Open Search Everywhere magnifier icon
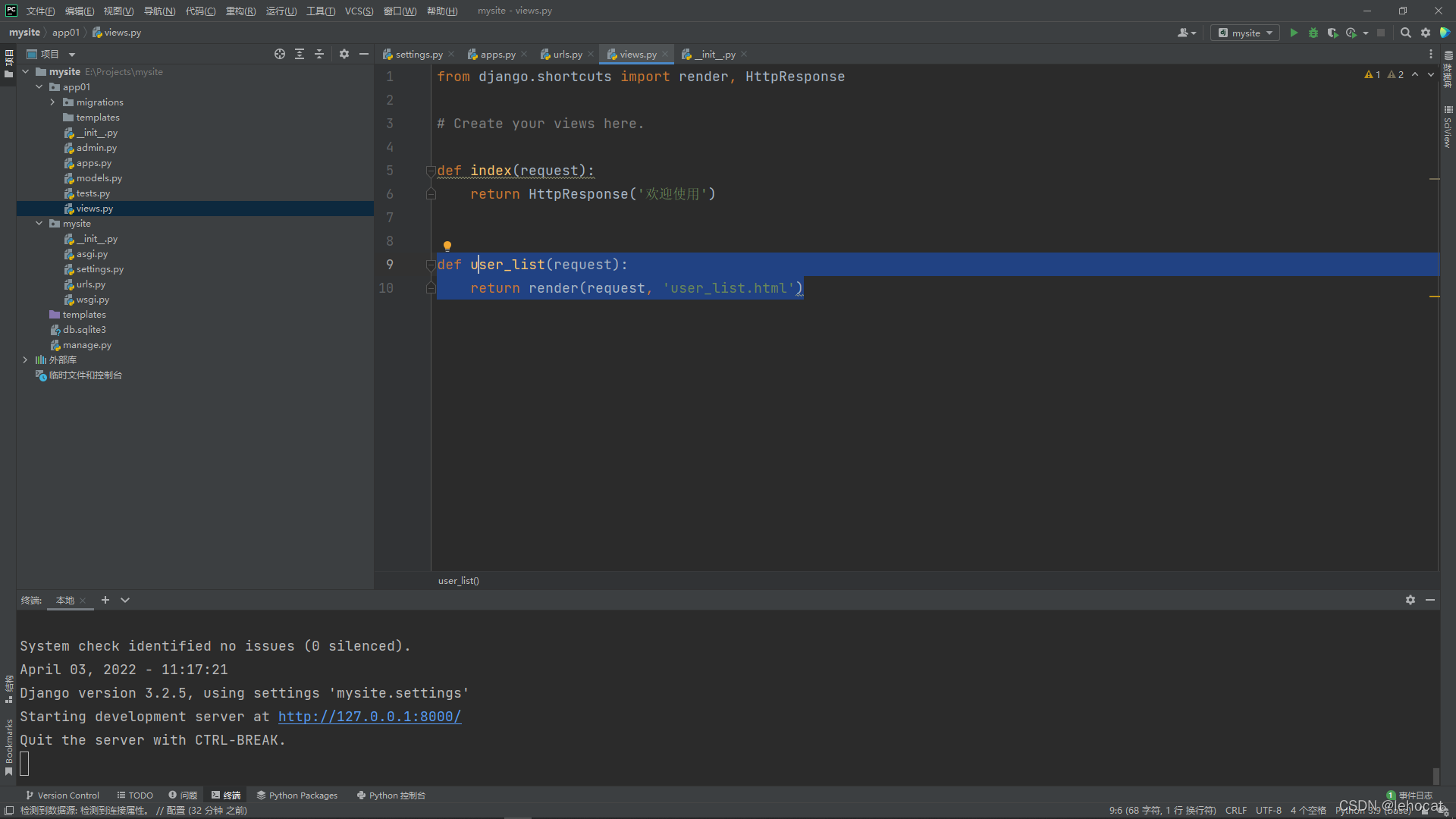Image resolution: width=1456 pixels, height=819 pixels. tap(1405, 33)
